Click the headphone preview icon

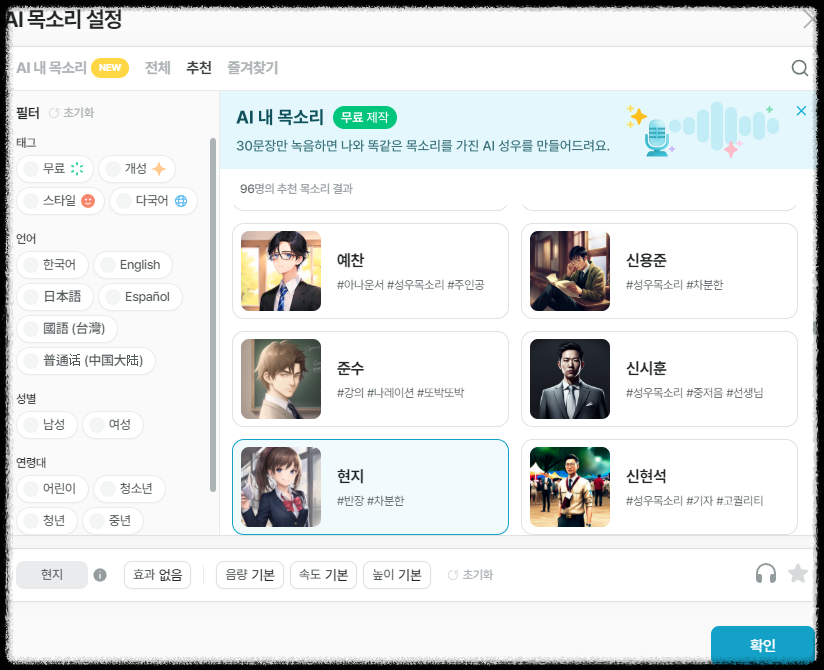[766, 574]
